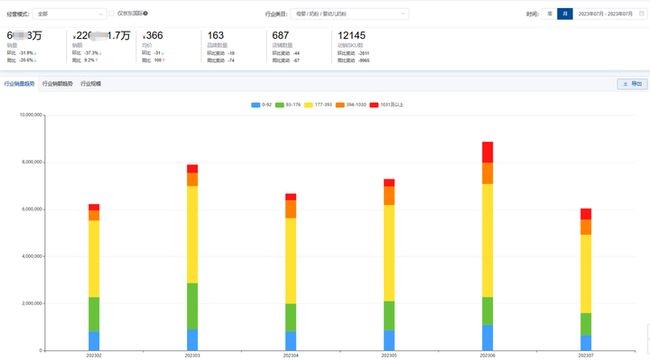Open the 2023年07月 date range field
This screenshot has width=650, height=361.
pyautogui.click(x=609, y=14)
